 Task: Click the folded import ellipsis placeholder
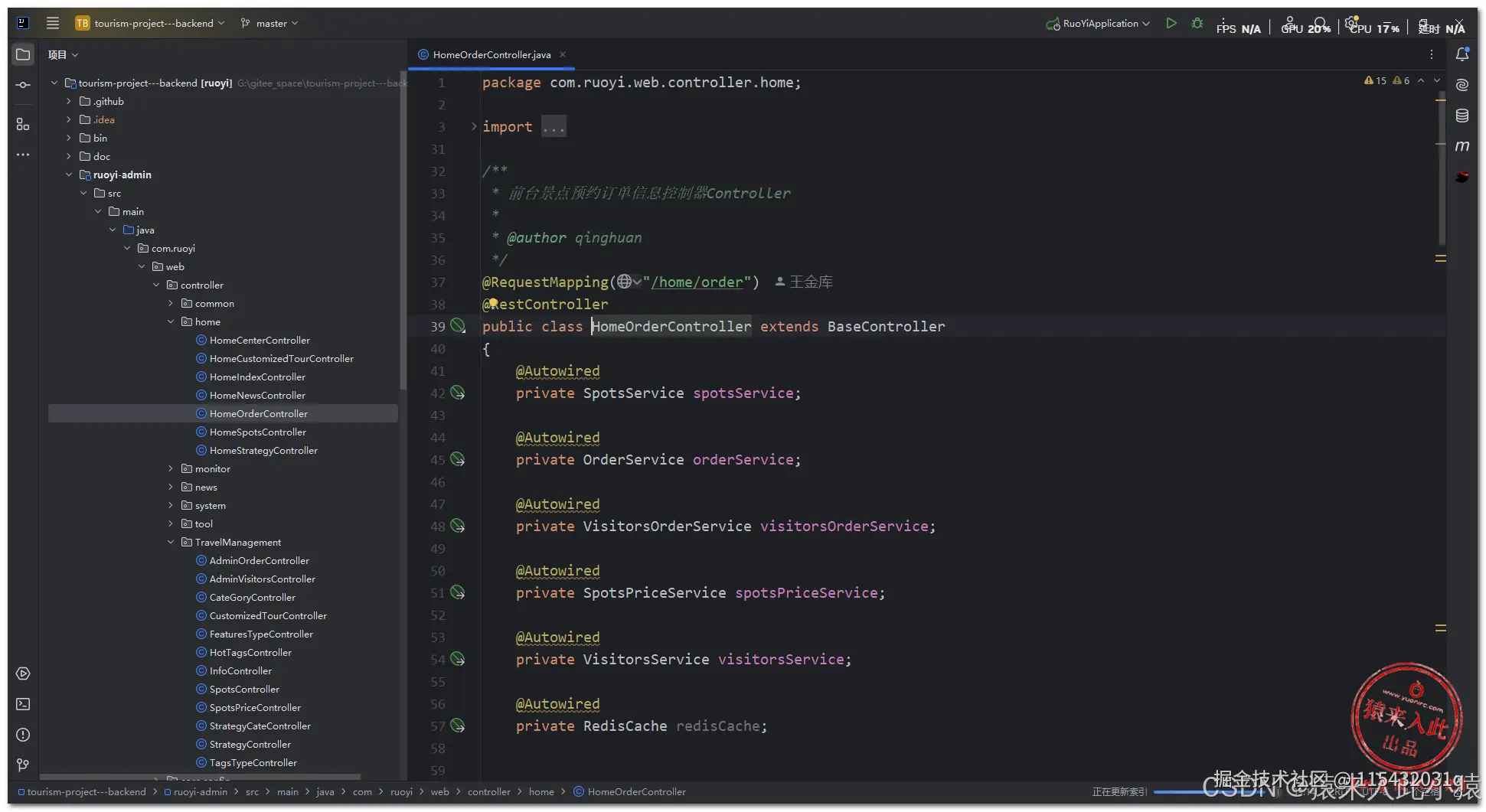[554, 126]
